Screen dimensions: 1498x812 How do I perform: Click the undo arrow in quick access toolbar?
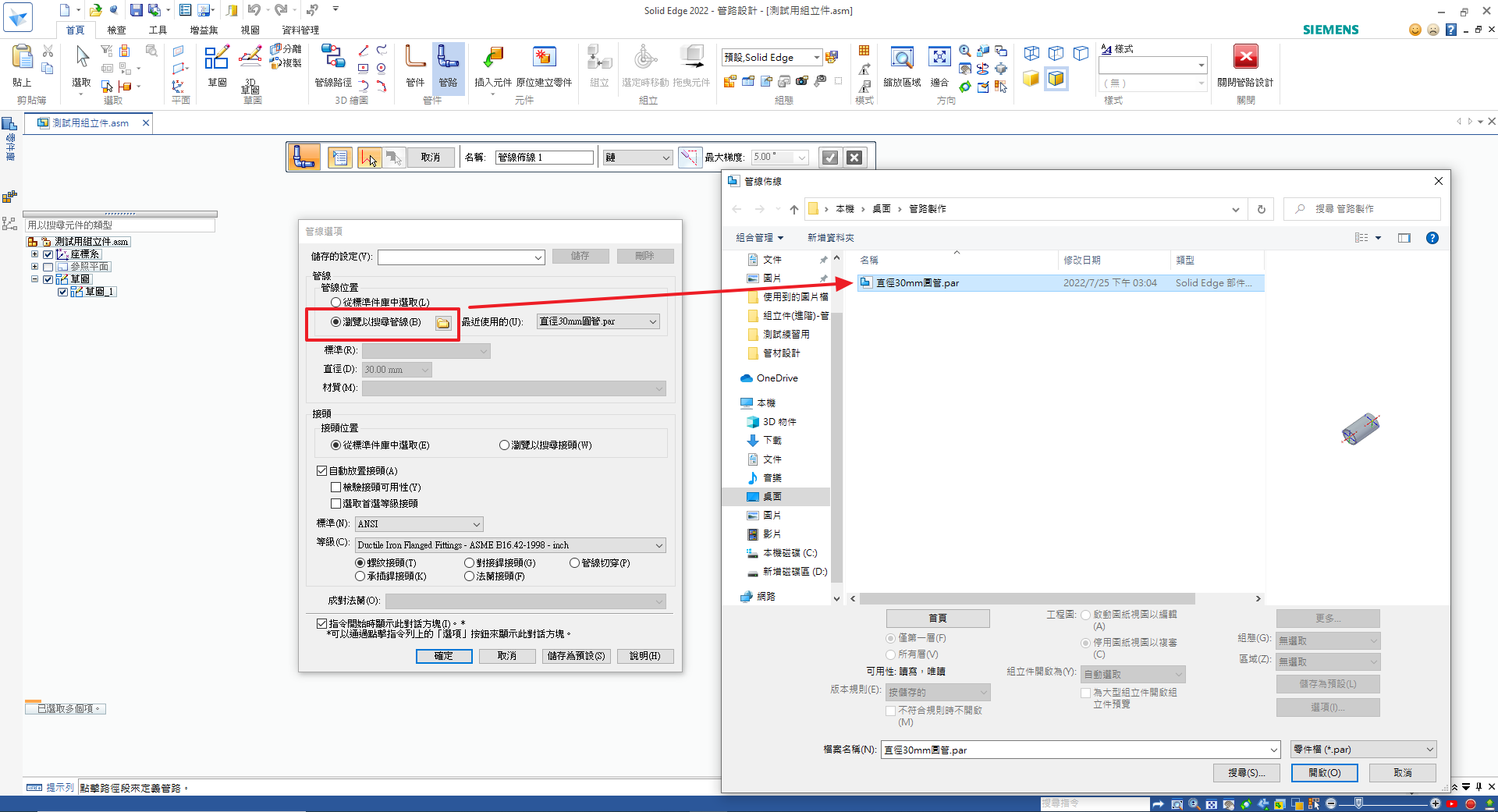tap(254, 10)
